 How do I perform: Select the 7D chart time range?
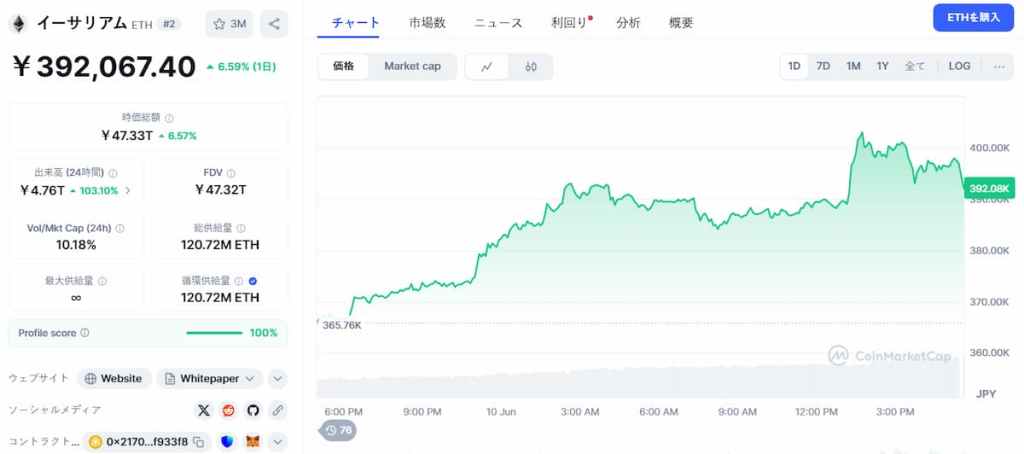823,67
